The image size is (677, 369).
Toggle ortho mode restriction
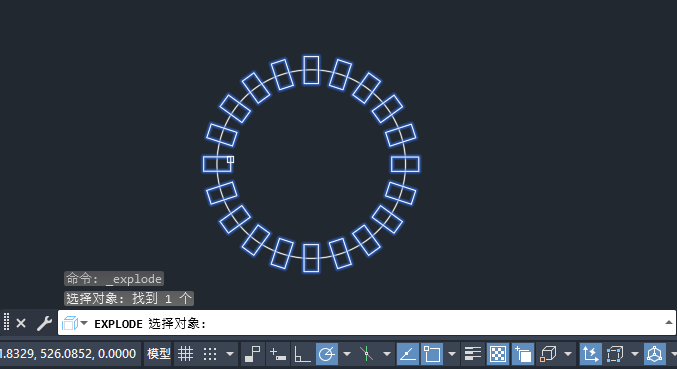302,354
